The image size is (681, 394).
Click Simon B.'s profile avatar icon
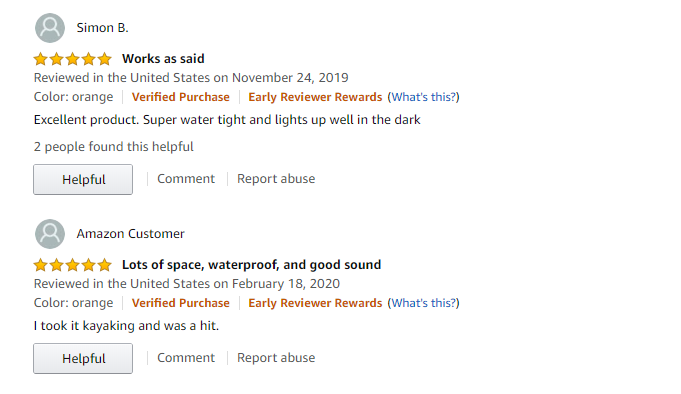(50, 28)
